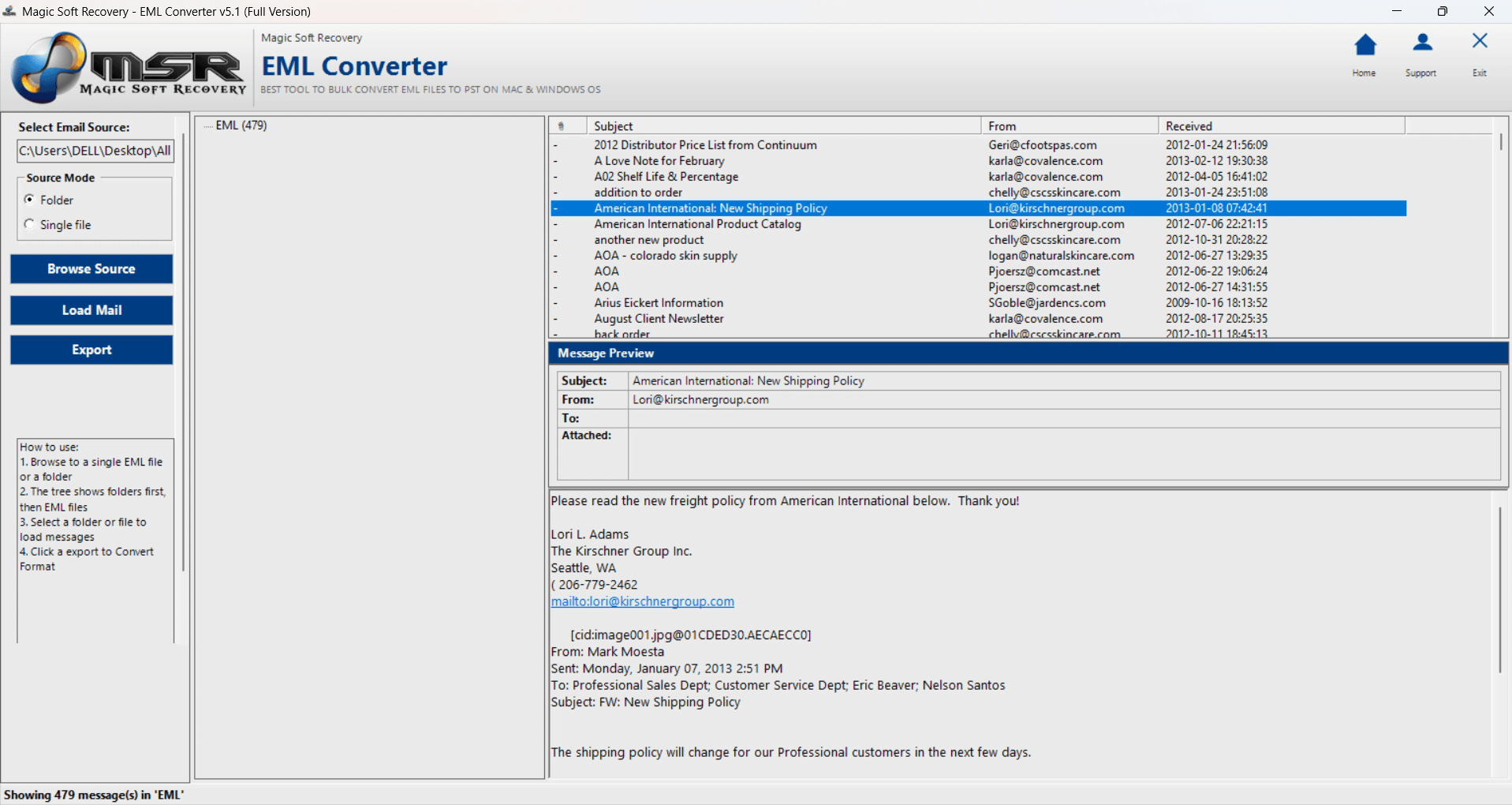Open Support via person icon
The height and width of the screenshot is (805, 1512).
pyautogui.click(x=1422, y=43)
